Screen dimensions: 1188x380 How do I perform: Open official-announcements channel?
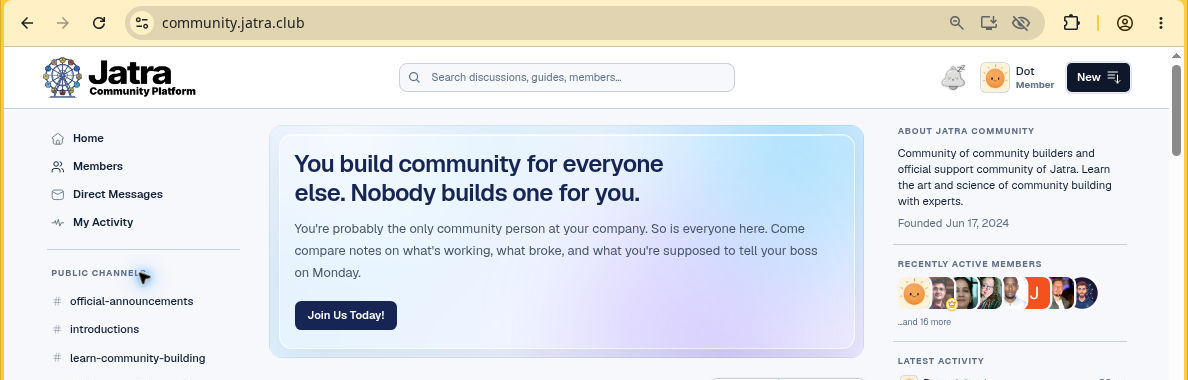[131, 301]
